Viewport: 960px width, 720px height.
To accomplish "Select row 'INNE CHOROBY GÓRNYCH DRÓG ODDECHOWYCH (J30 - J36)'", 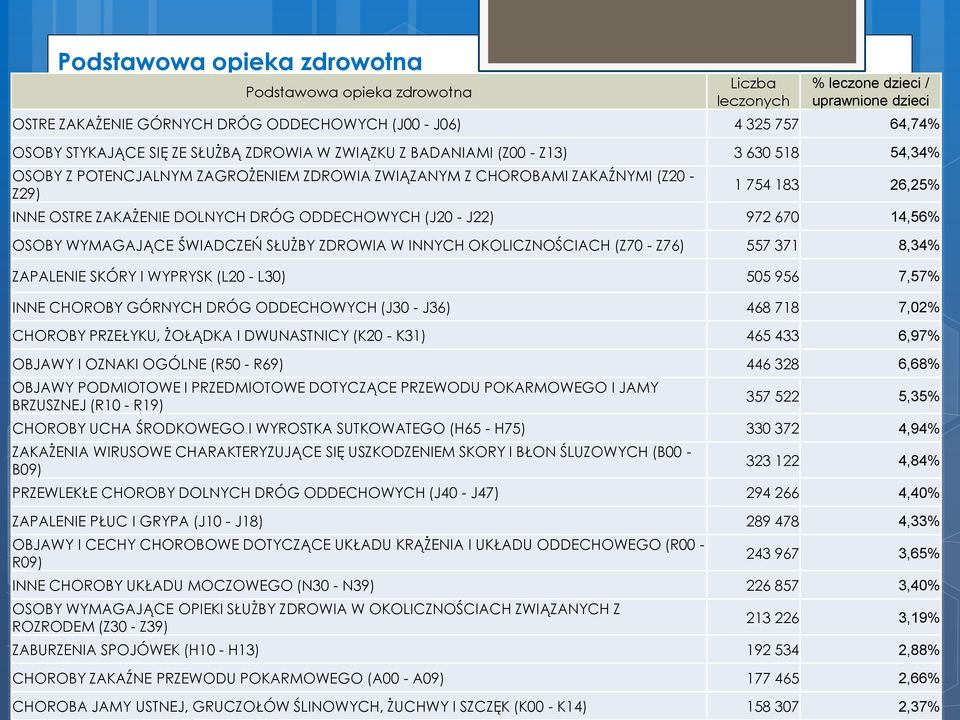I will tap(476, 307).
